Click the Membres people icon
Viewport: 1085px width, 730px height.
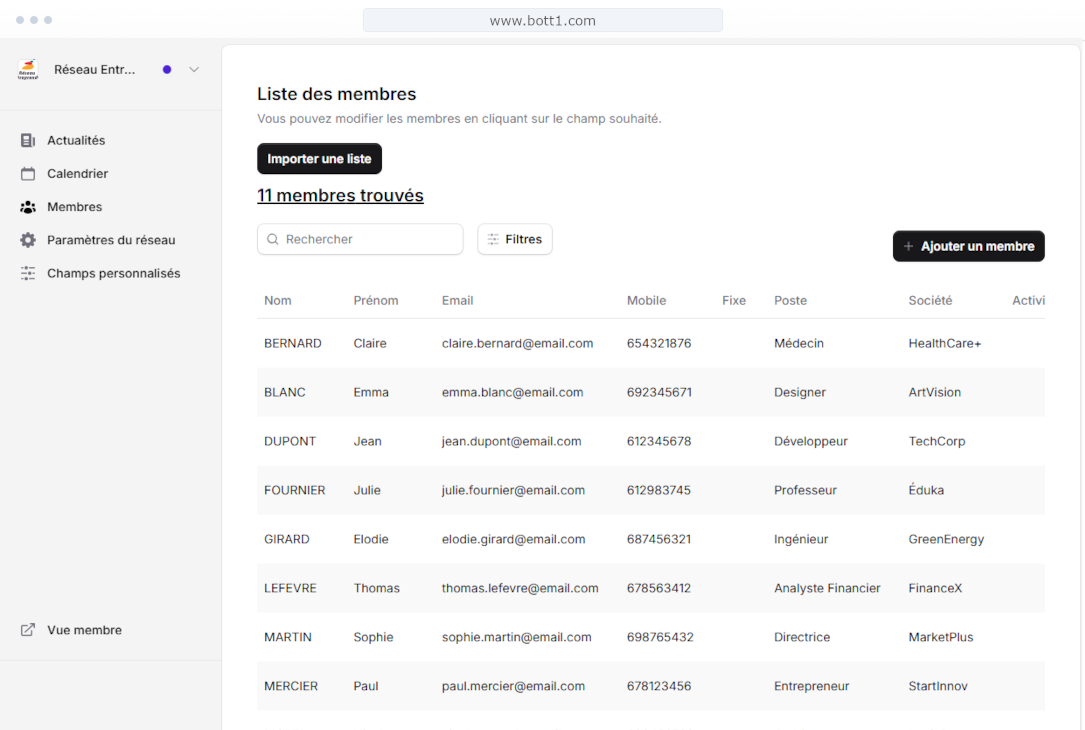tap(28, 207)
